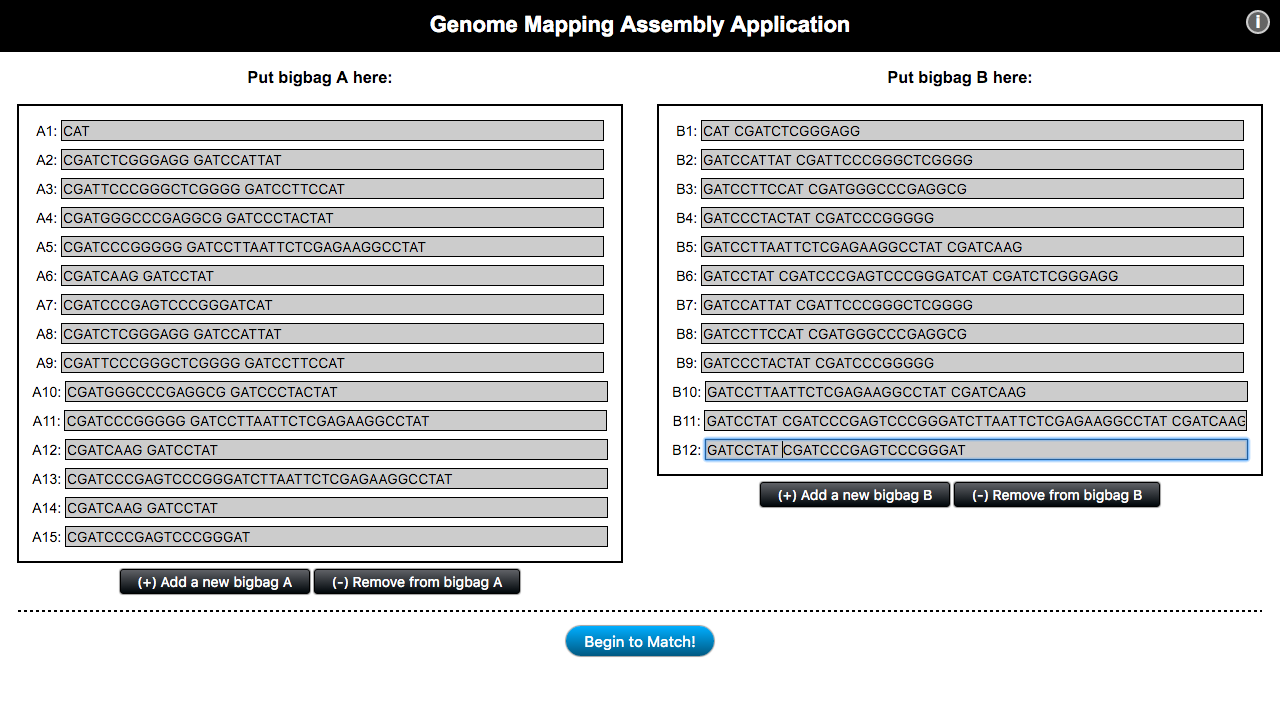Focus the A1 input containing CAT
The image size is (1280, 728).
point(332,131)
